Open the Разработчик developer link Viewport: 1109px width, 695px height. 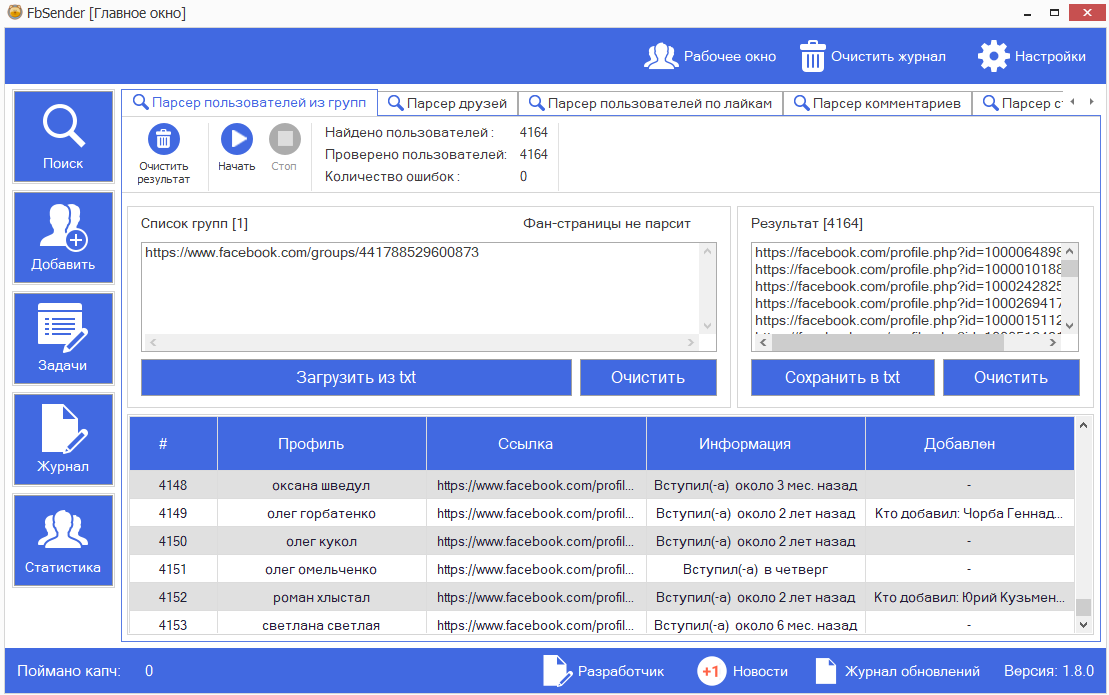click(x=603, y=671)
